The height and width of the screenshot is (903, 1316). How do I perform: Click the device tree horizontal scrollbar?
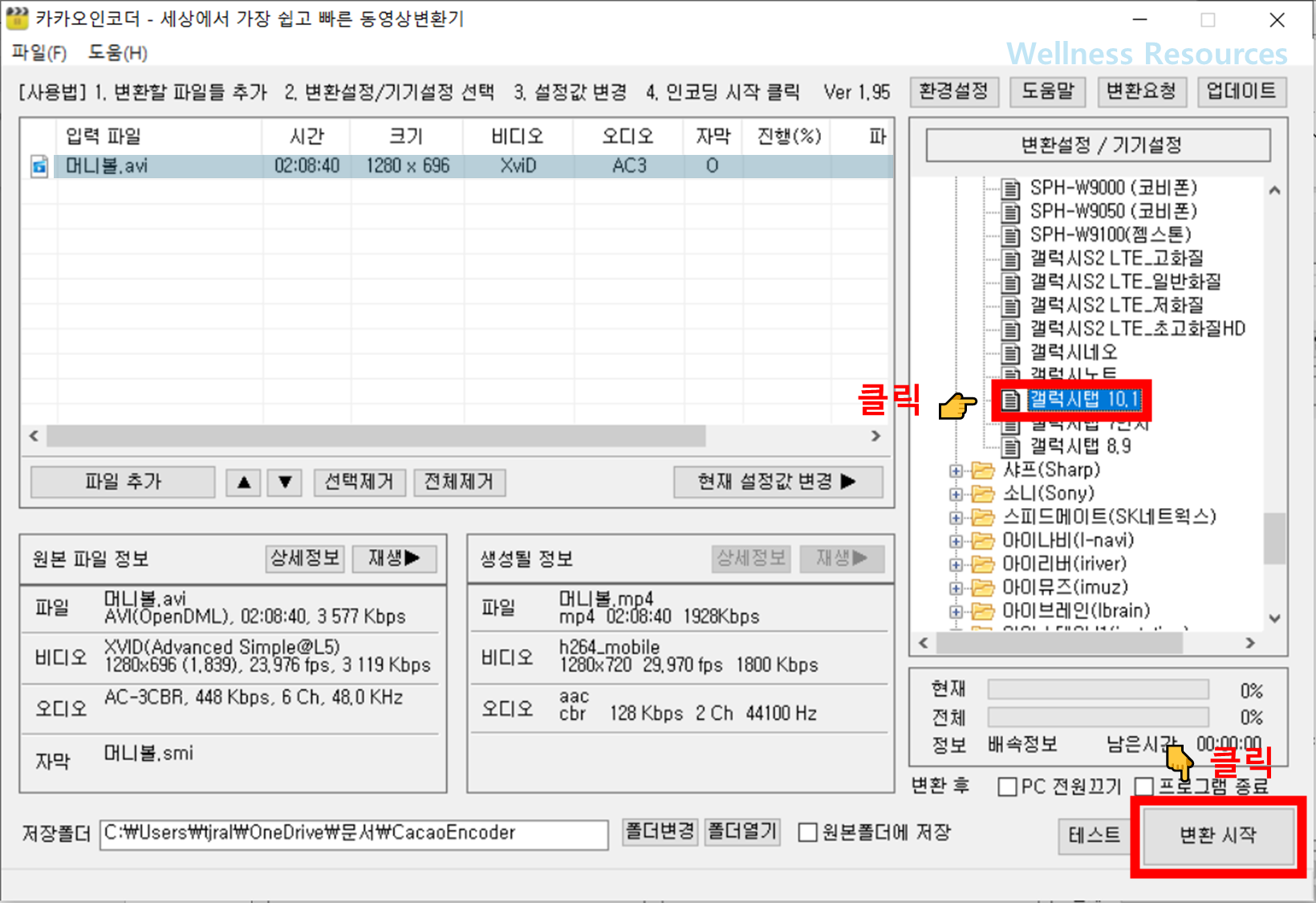coord(1059,643)
